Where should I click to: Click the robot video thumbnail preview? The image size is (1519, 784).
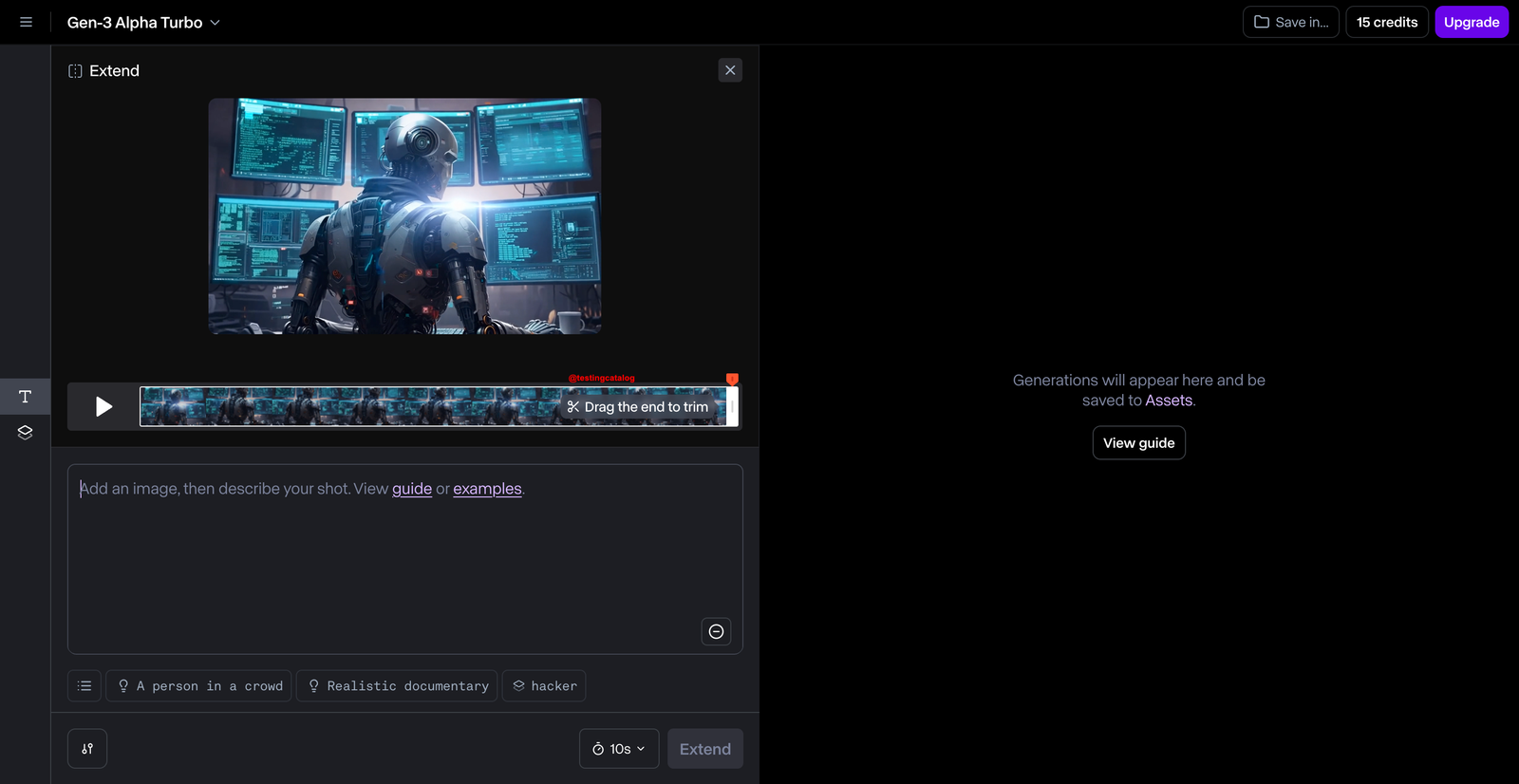404,216
